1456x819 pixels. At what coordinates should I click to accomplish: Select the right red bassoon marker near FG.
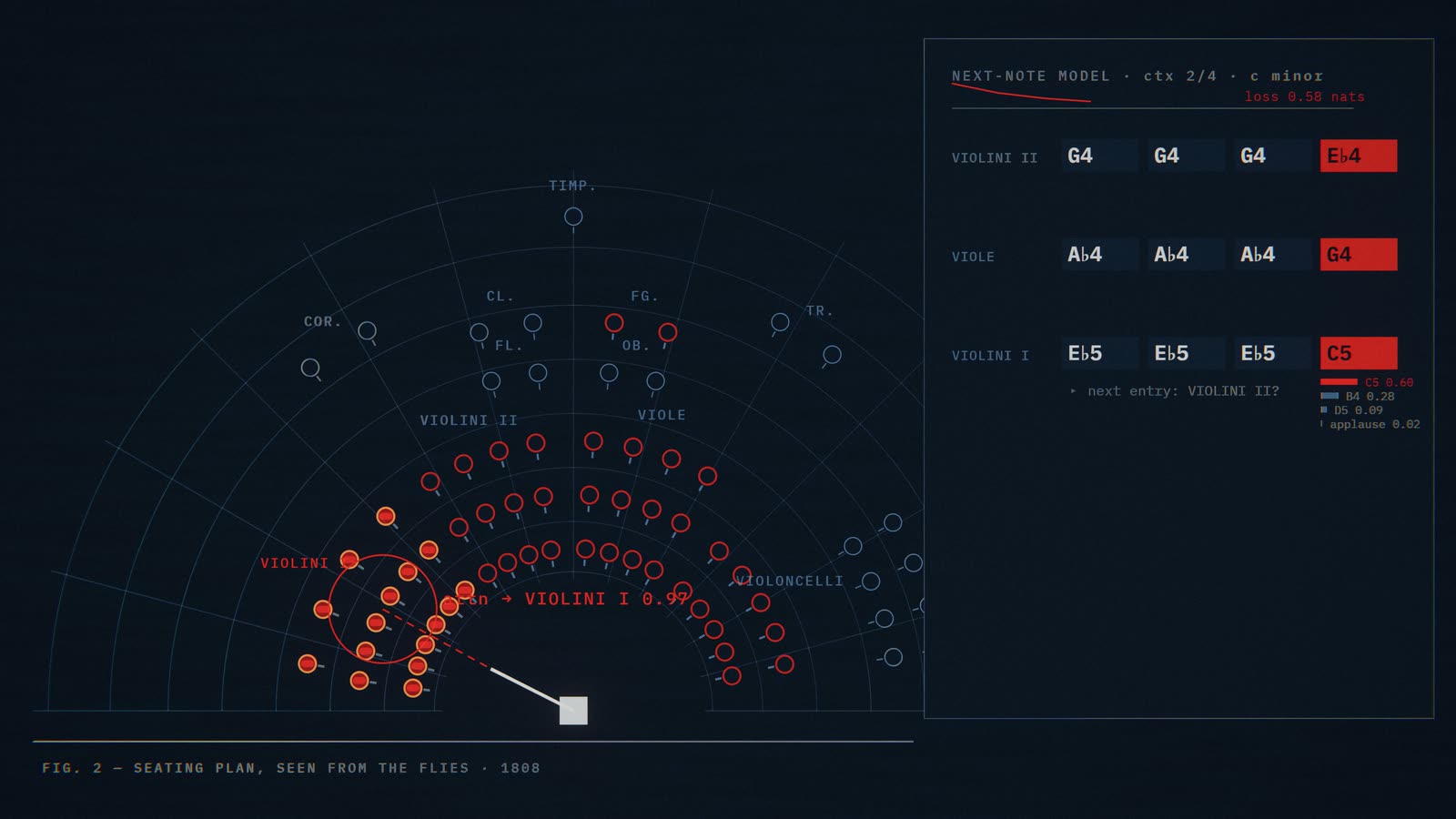(668, 332)
